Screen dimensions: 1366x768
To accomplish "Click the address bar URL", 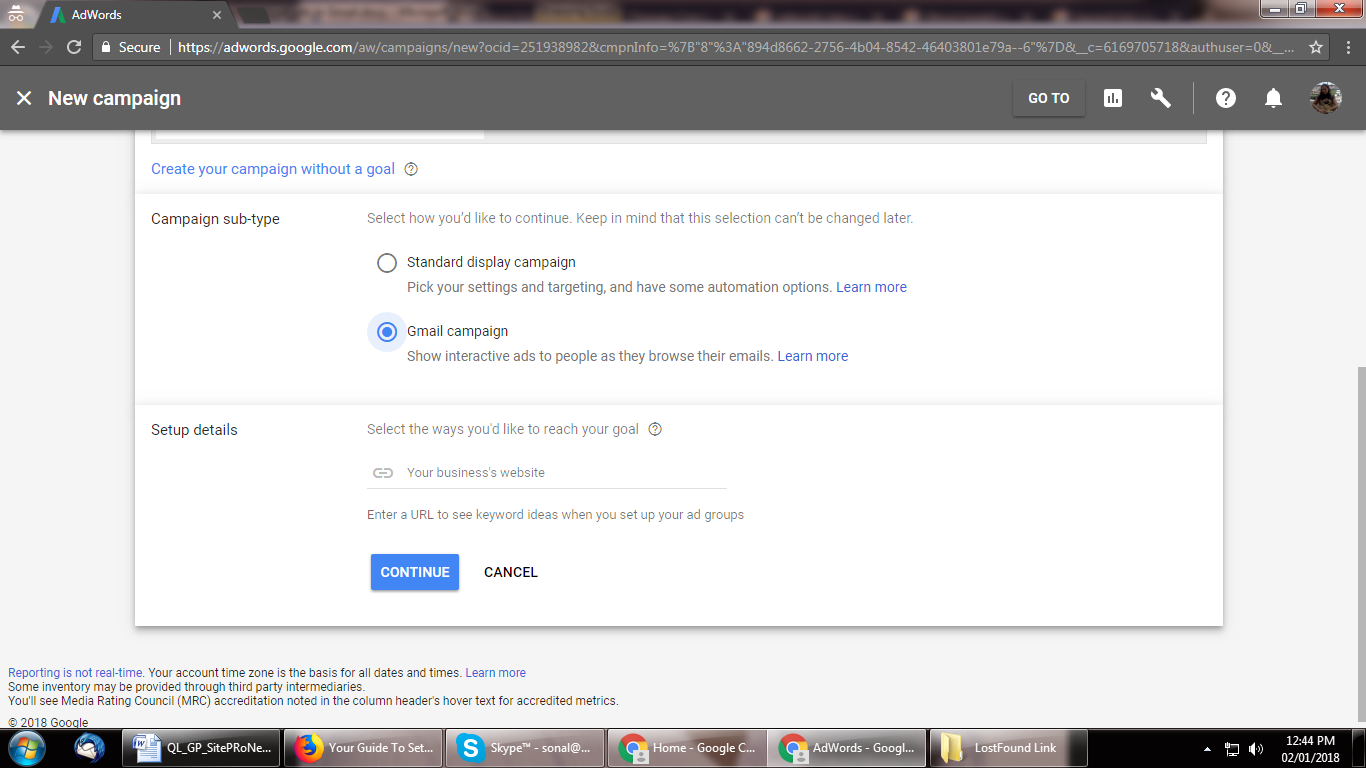I will [x=735, y=47].
